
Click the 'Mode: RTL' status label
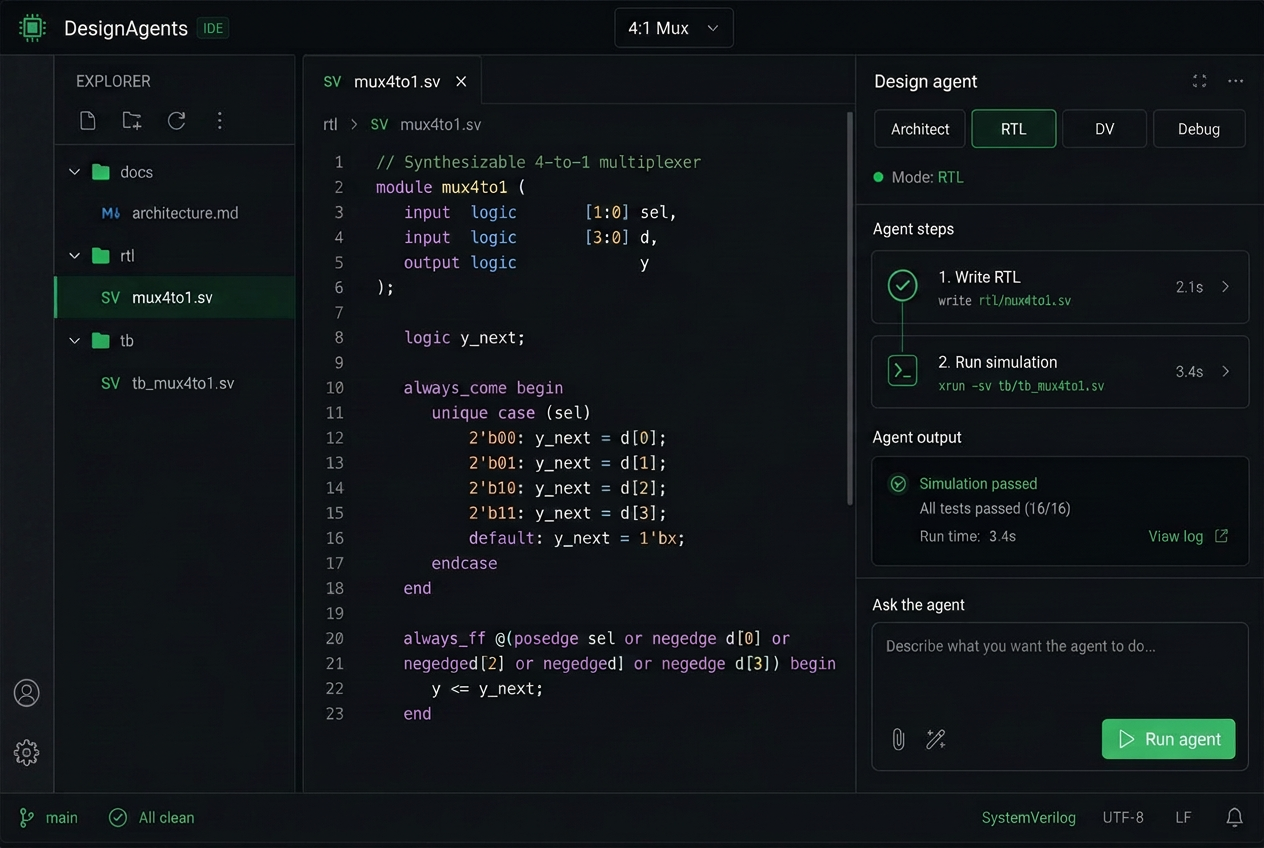point(927,177)
